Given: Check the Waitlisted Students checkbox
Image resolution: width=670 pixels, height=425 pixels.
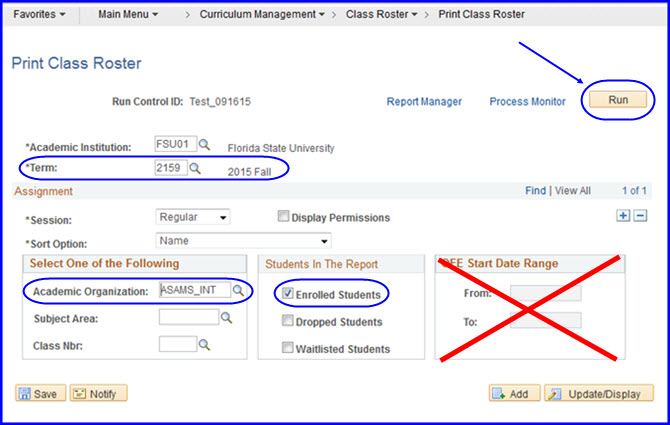Looking at the screenshot, I should pyautogui.click(x=287, y=348).
